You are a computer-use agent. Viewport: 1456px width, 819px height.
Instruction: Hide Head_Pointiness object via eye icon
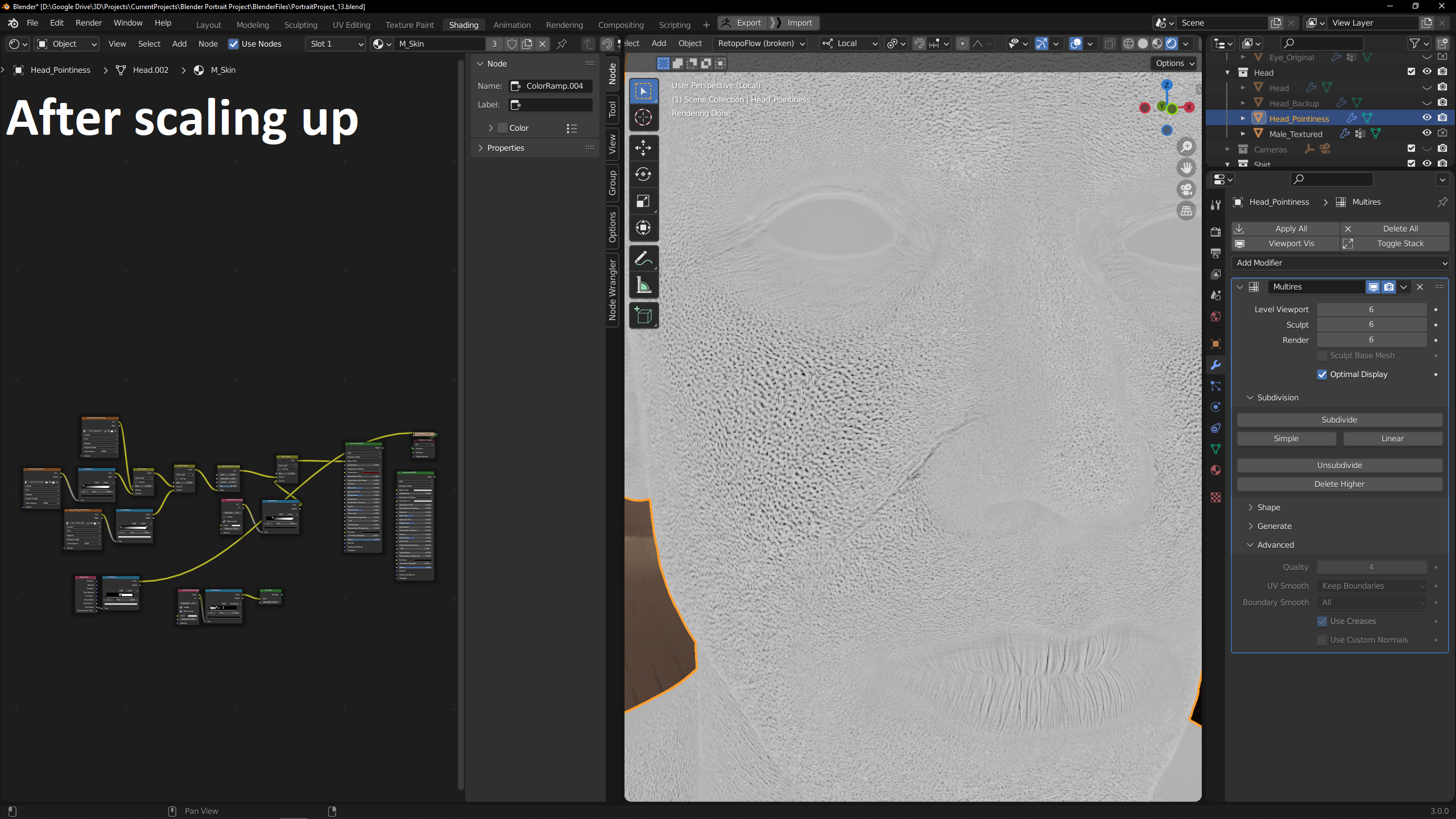[1426, 118]
